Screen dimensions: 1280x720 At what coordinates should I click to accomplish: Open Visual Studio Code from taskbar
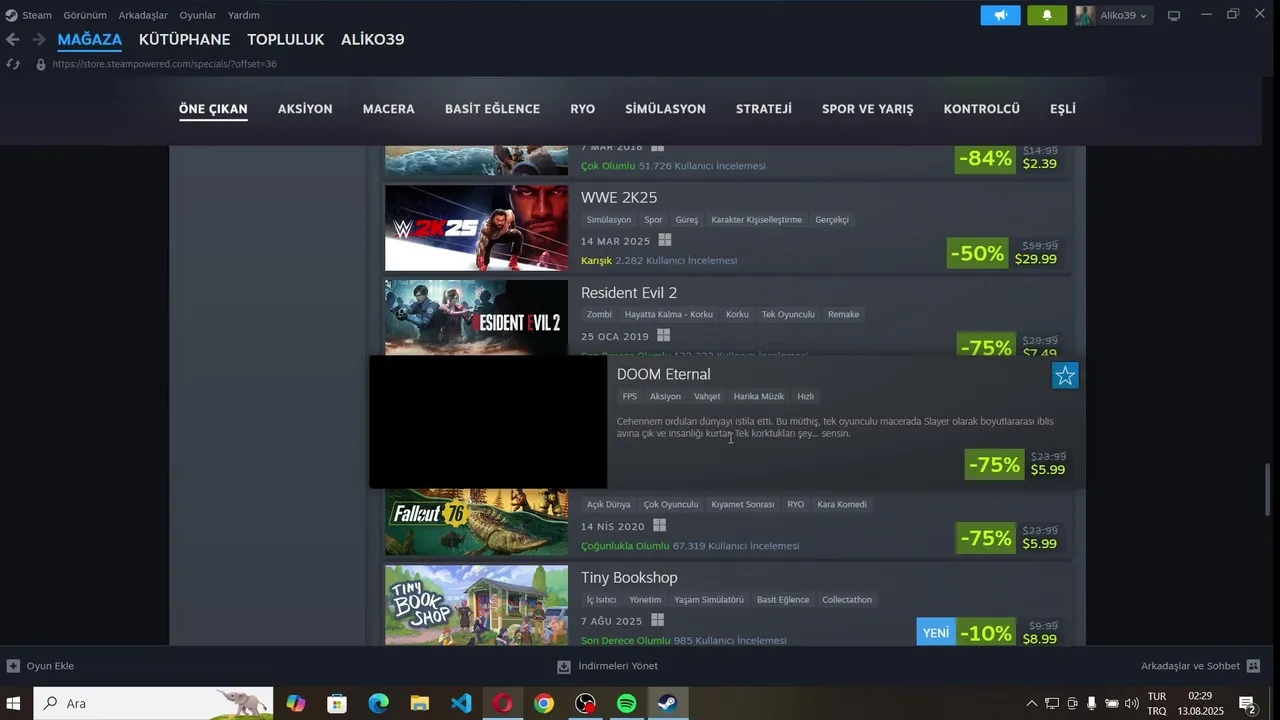[x=461, y=703]
